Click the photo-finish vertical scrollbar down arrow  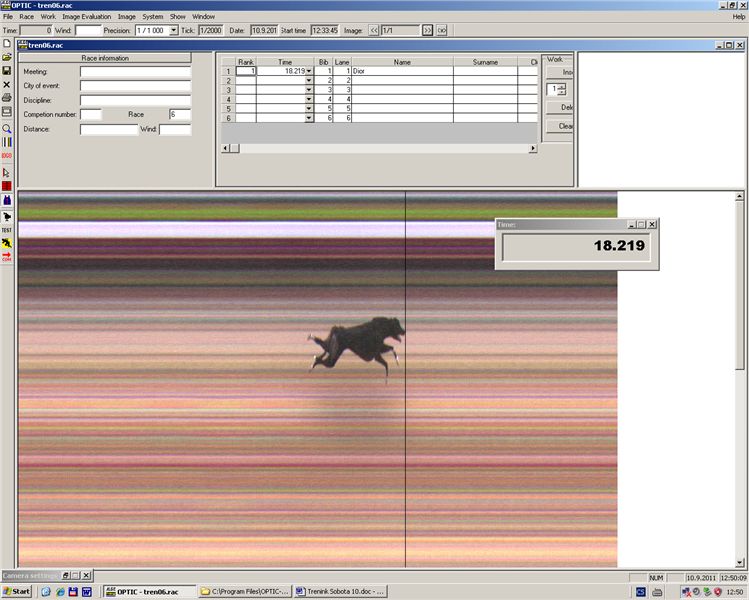click(x=739, y=563)
